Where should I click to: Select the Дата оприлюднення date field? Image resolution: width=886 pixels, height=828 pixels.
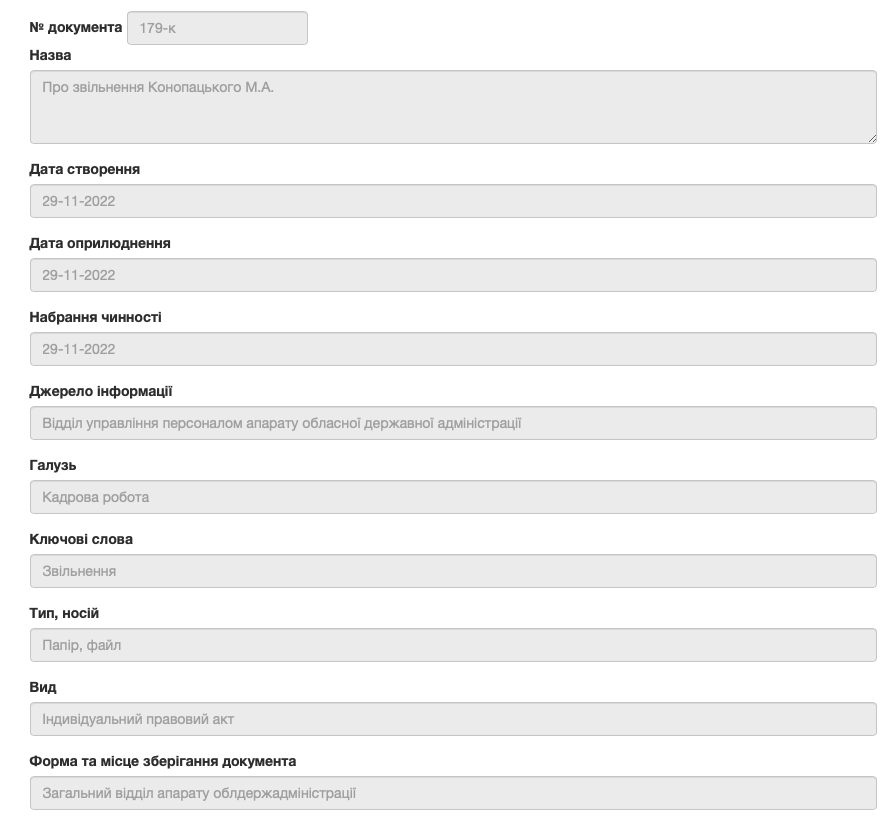[453, 275]
